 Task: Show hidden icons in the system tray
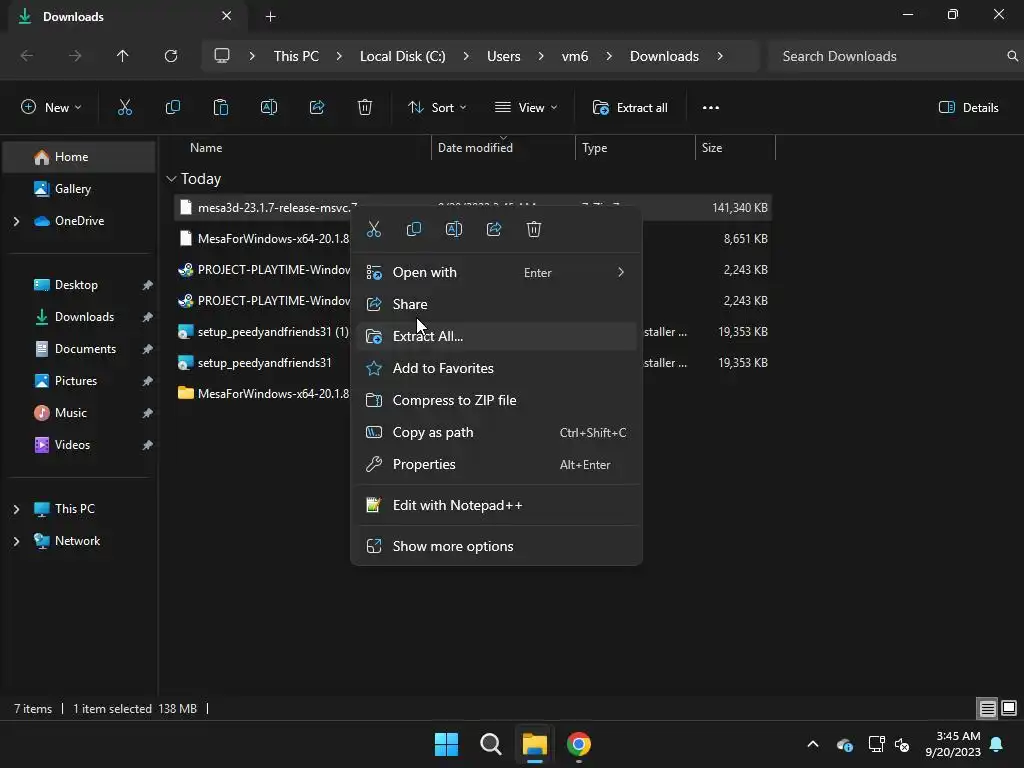(813, 744)
